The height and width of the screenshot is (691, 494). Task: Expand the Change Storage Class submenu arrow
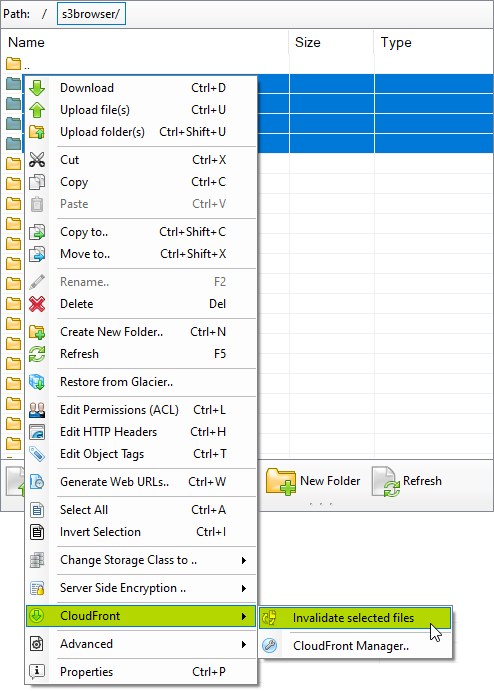tap(244, 560)
